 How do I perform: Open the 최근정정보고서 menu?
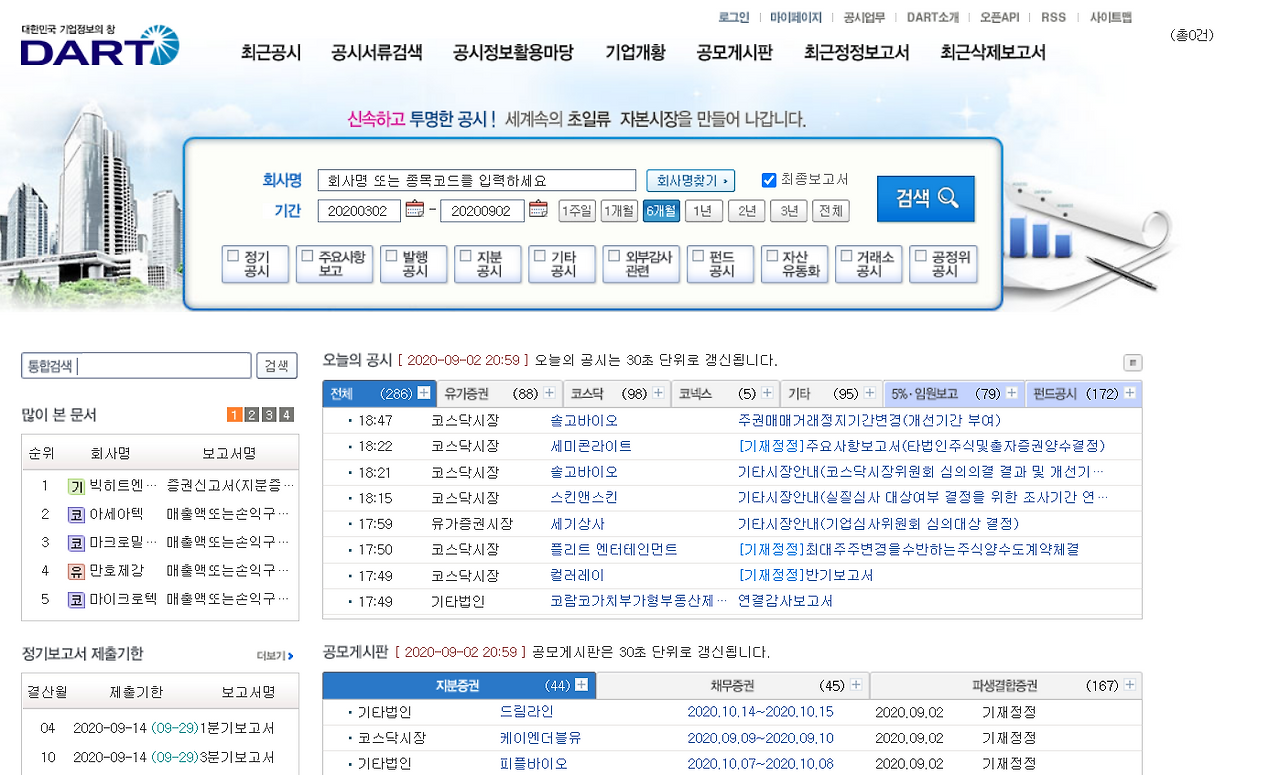(857, 53)
